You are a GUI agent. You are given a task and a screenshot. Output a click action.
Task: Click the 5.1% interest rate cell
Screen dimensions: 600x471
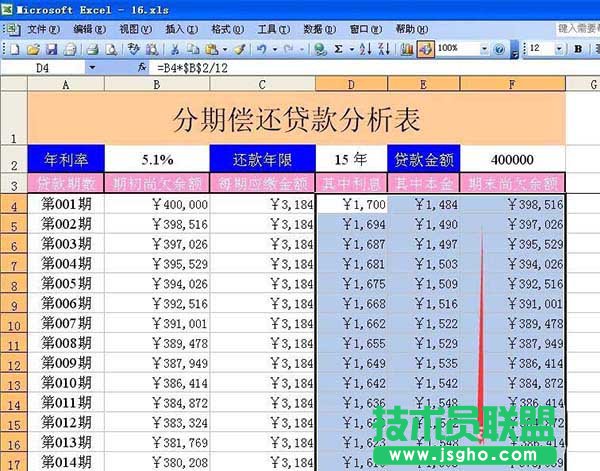(157, 158)
